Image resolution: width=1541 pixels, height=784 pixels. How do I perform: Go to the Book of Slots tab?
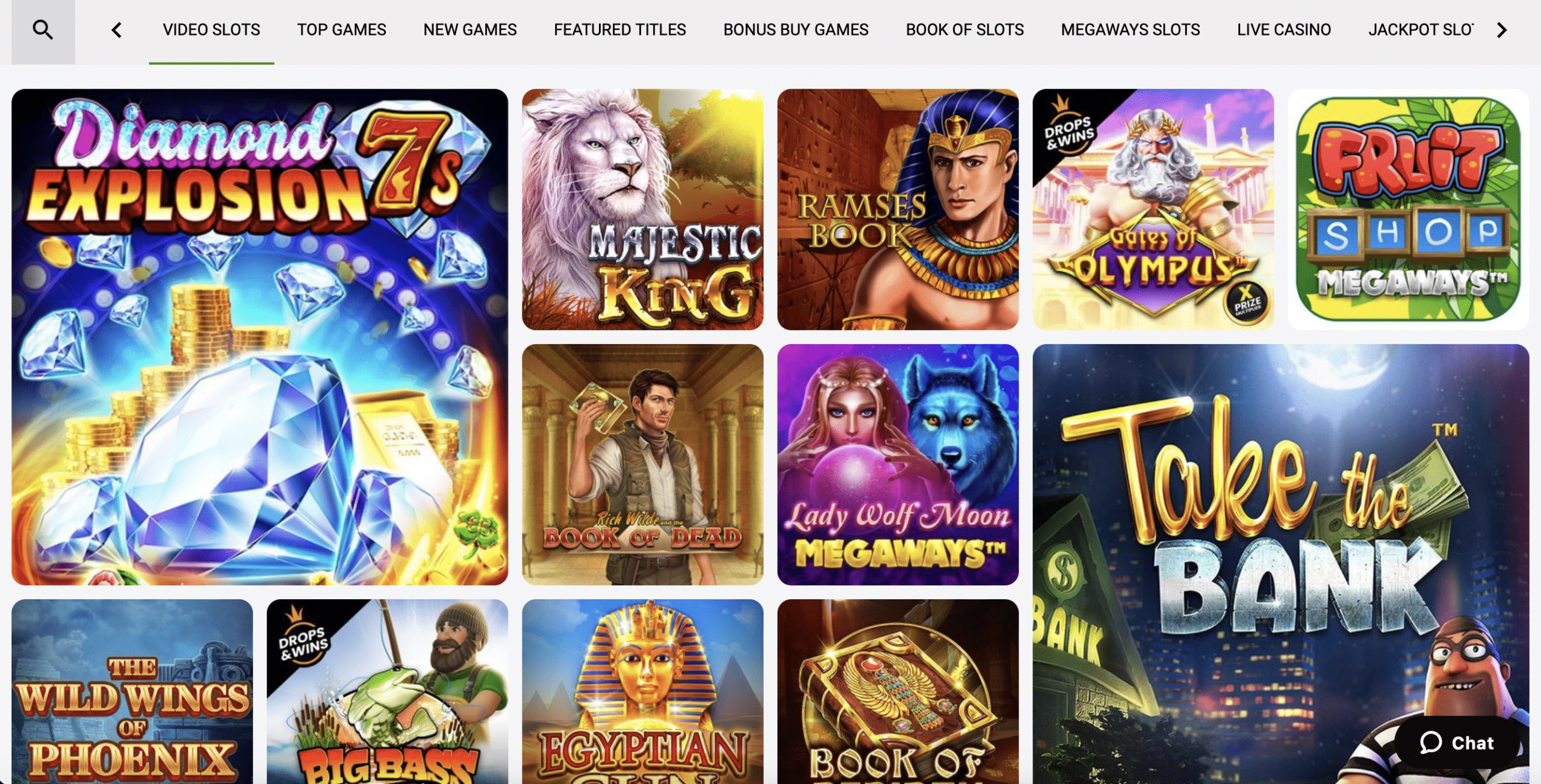click(x=965, y=29)
